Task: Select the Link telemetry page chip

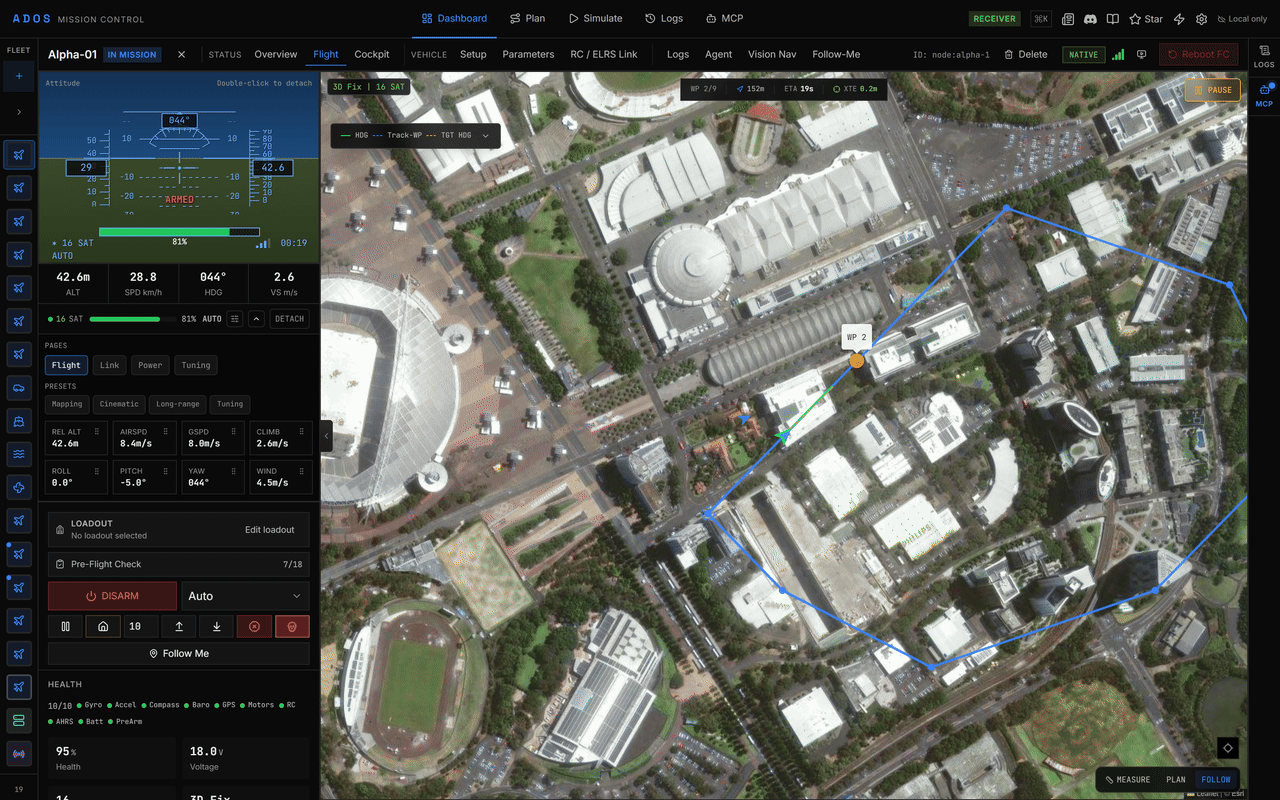Action: pos(110,365)
